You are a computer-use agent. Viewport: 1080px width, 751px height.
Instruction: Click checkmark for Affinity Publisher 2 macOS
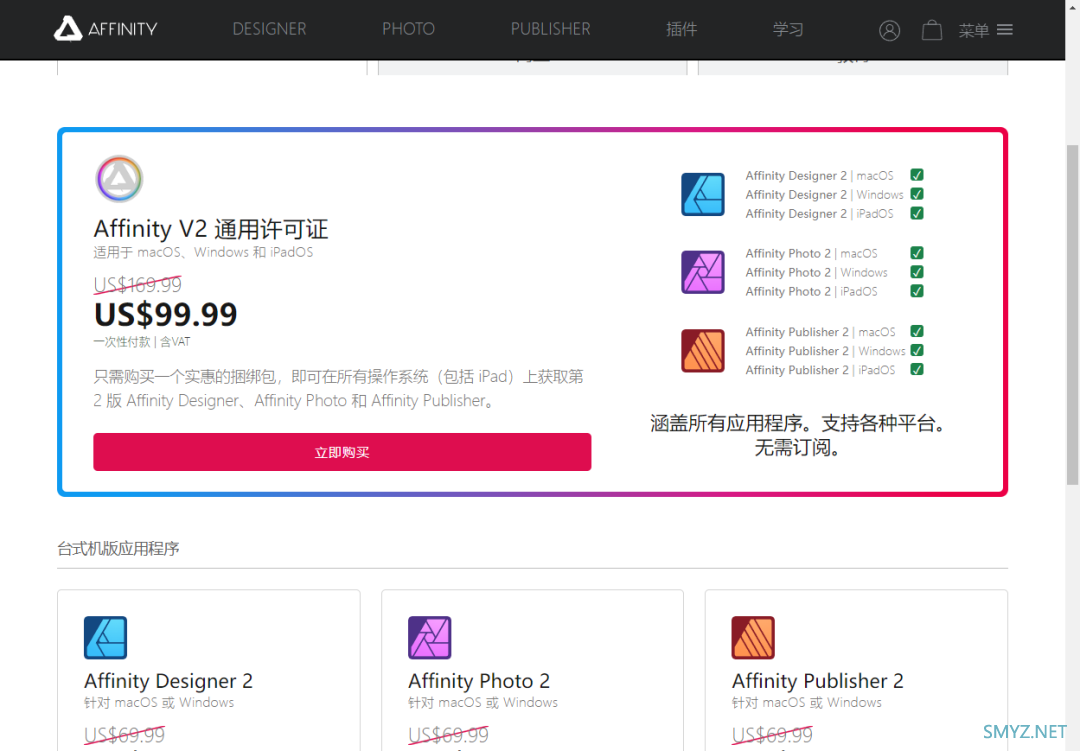(917, 331)
